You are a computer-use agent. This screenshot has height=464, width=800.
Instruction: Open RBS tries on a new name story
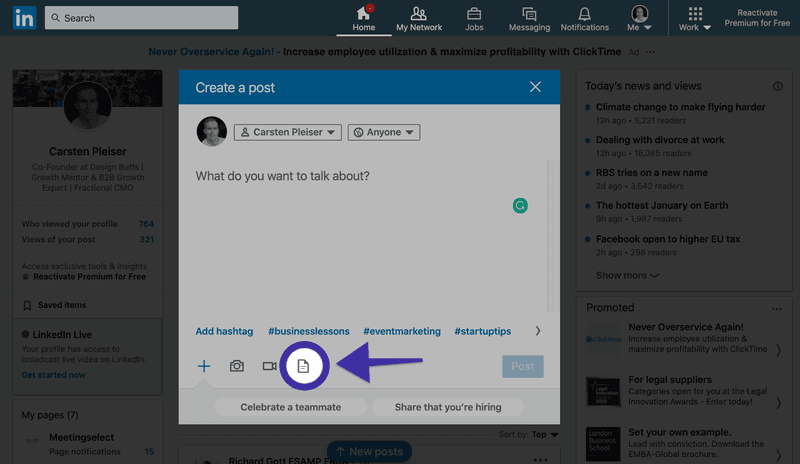click(652, 173)
